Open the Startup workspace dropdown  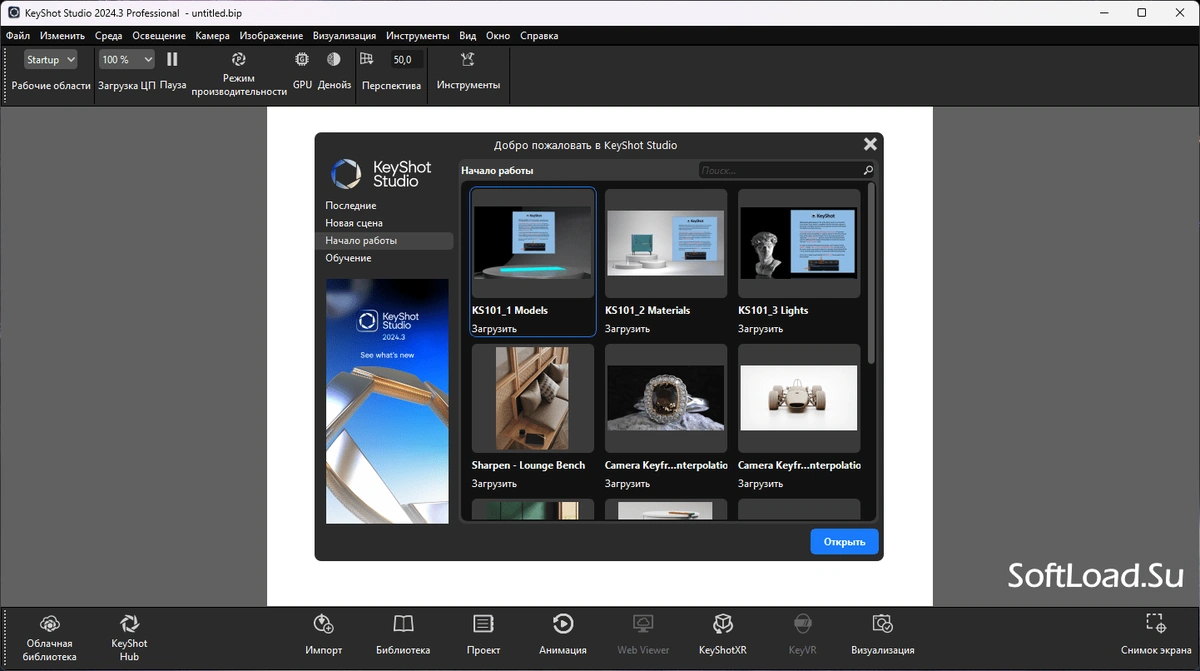pos(51,60)
